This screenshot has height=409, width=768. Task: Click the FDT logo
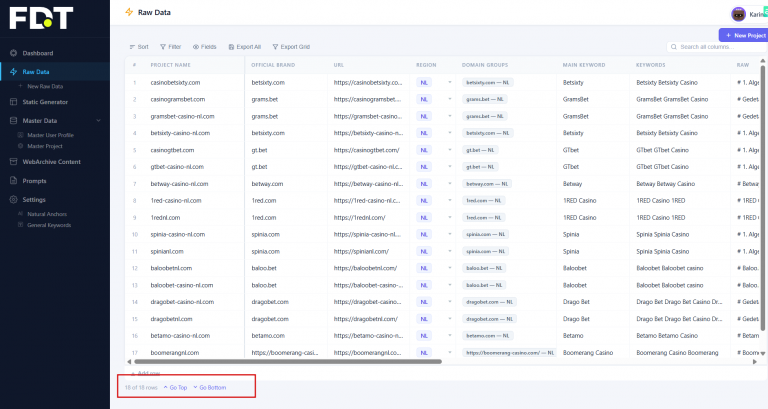pos(41,18)
